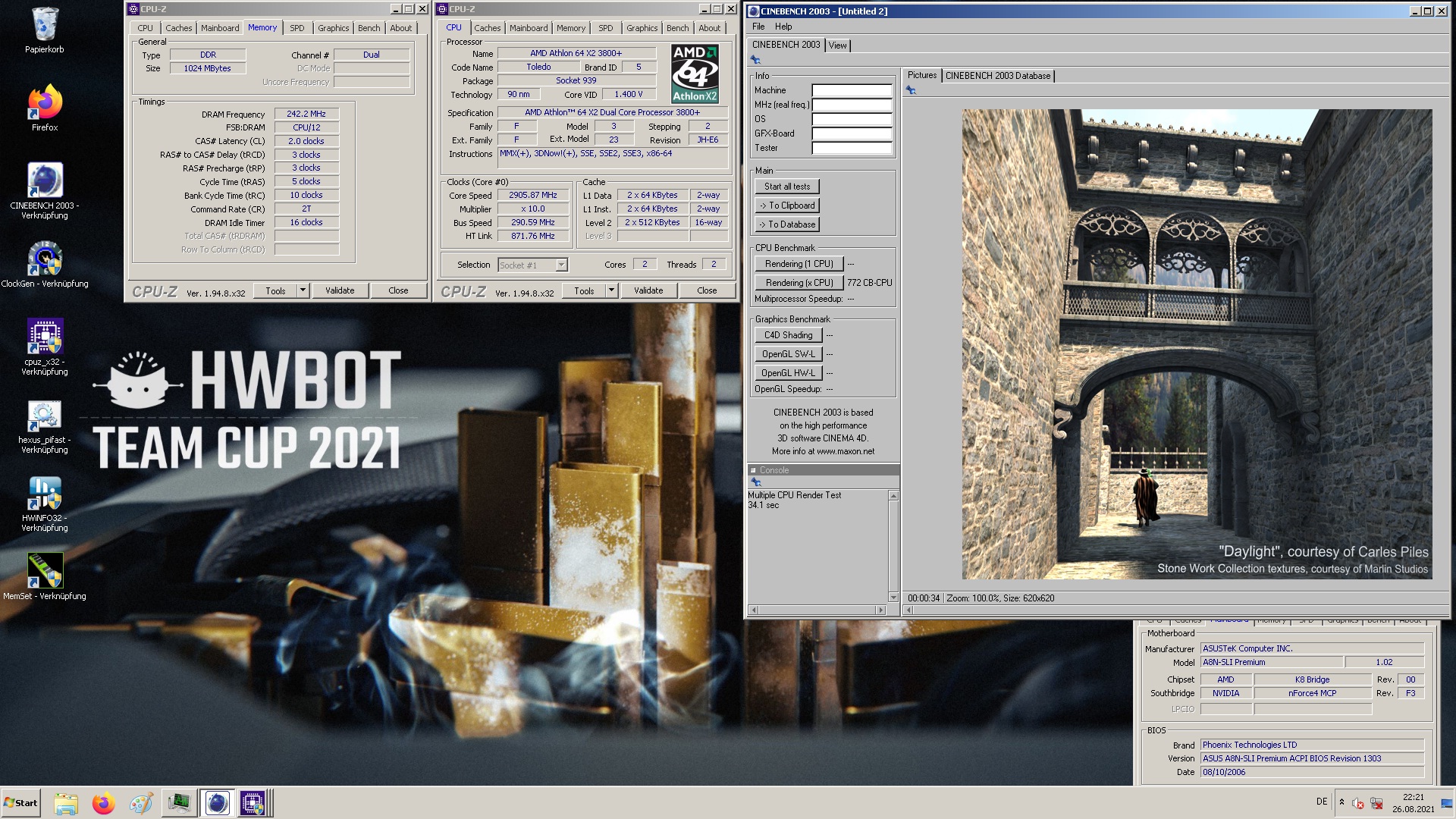Select the ClockGen desktop shortcut icon
Viewport: 1456px width, 819px height.
[45, 259]
